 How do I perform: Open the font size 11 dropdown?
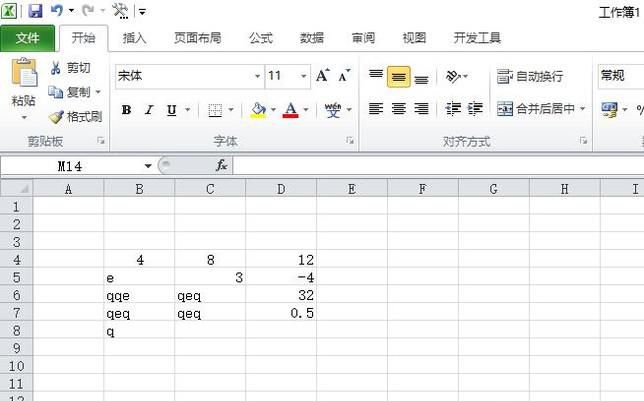(x=304, y=76)
